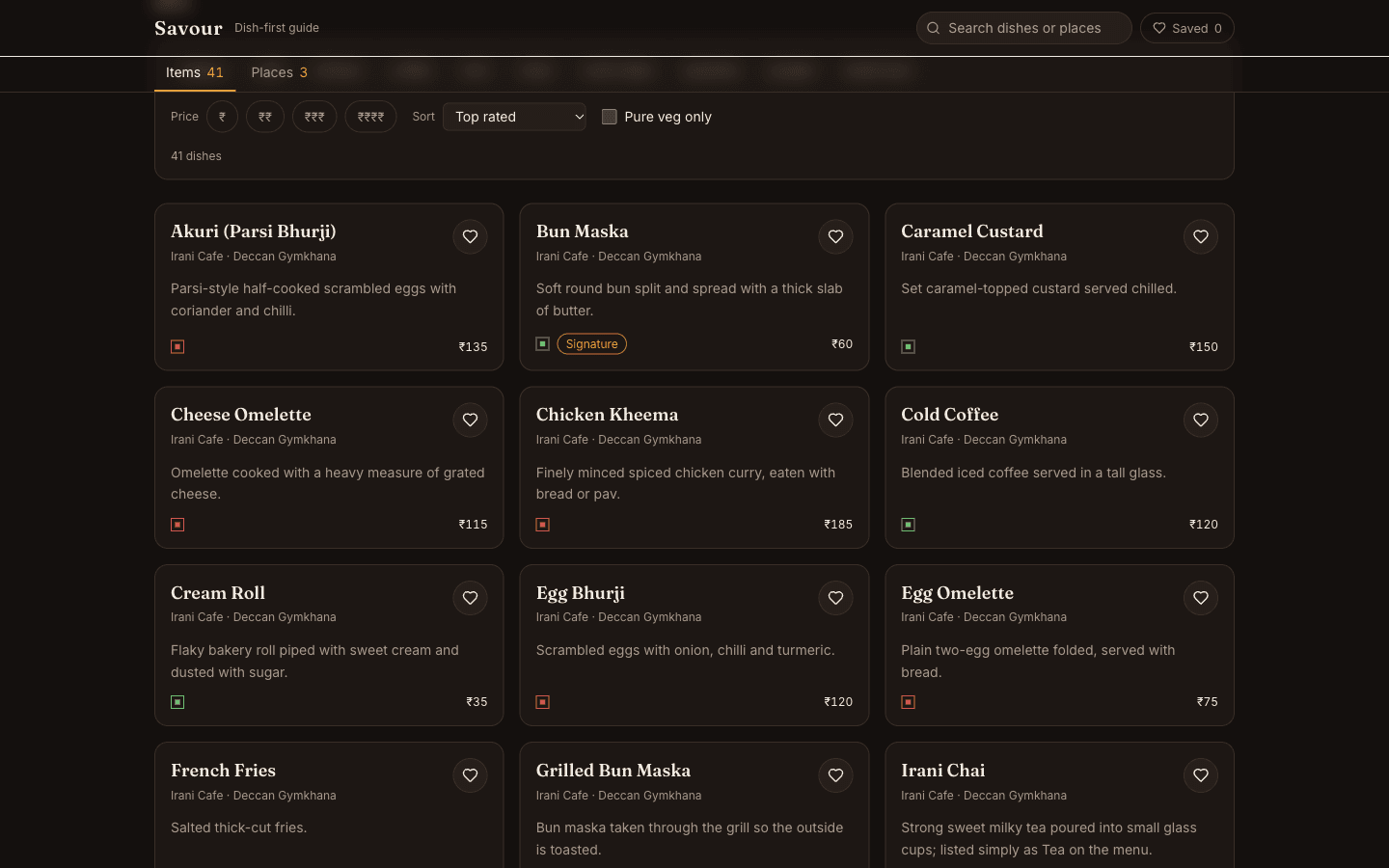Open the Chicken Kheema dish card
1389x868 pixels.
click(694, 468)
